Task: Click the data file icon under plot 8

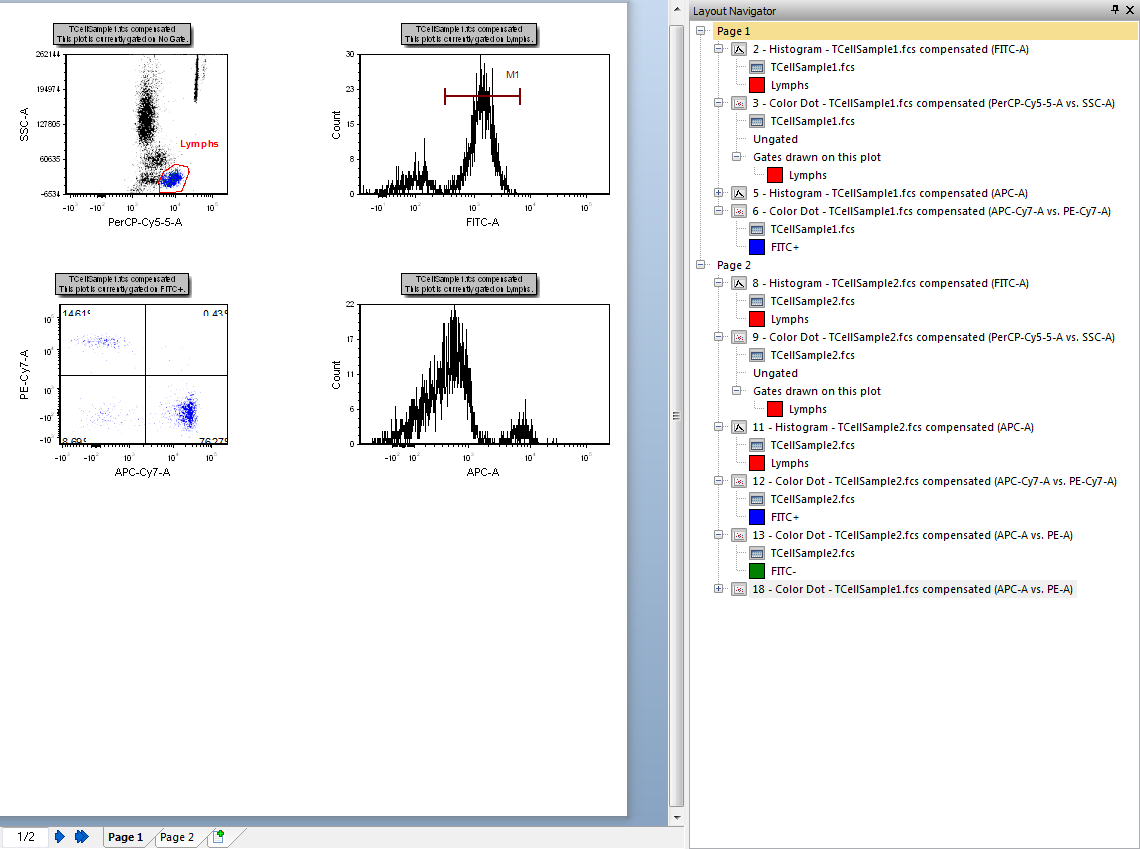Action: 757,301
